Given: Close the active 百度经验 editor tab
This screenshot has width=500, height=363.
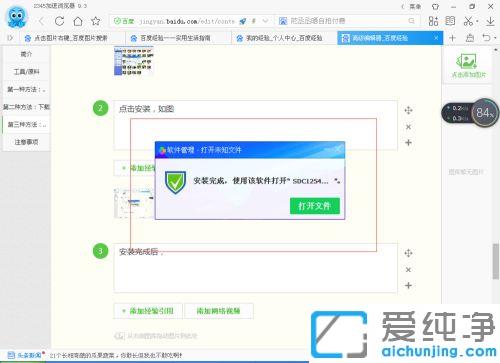Looking at the screenshot, I should (x=436, y=38).
